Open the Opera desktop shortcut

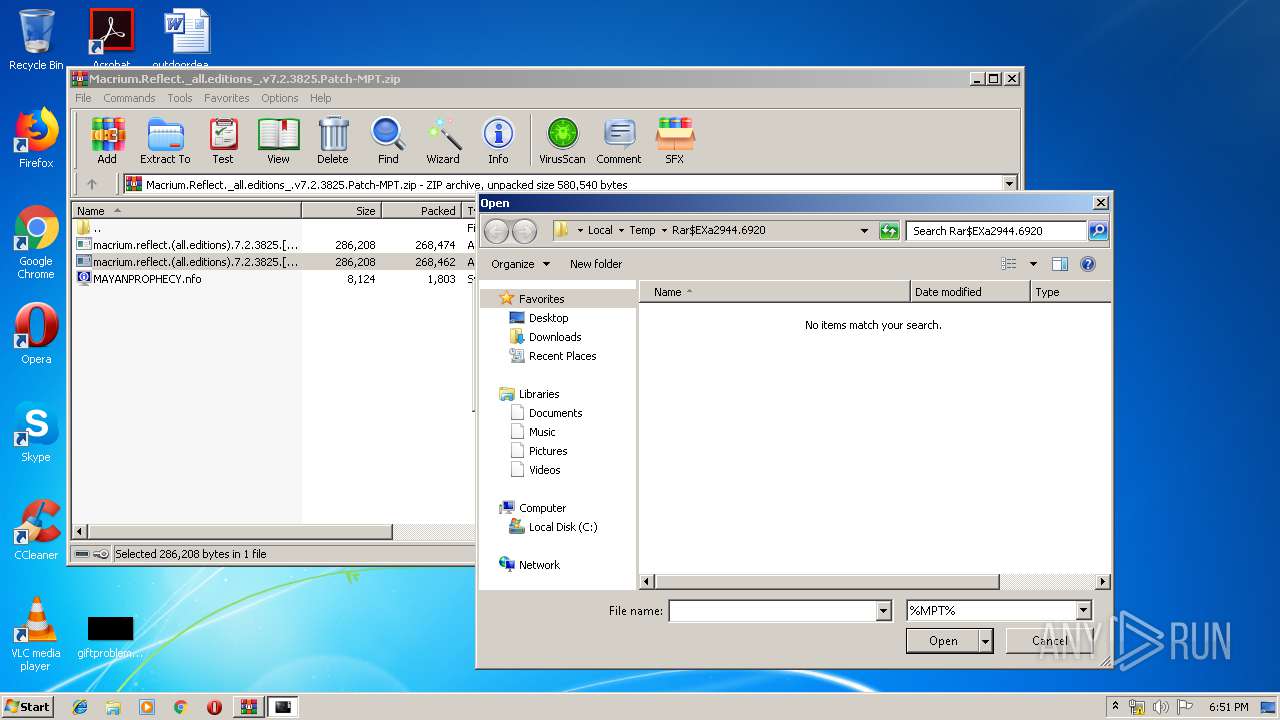[x=36, y=334]
